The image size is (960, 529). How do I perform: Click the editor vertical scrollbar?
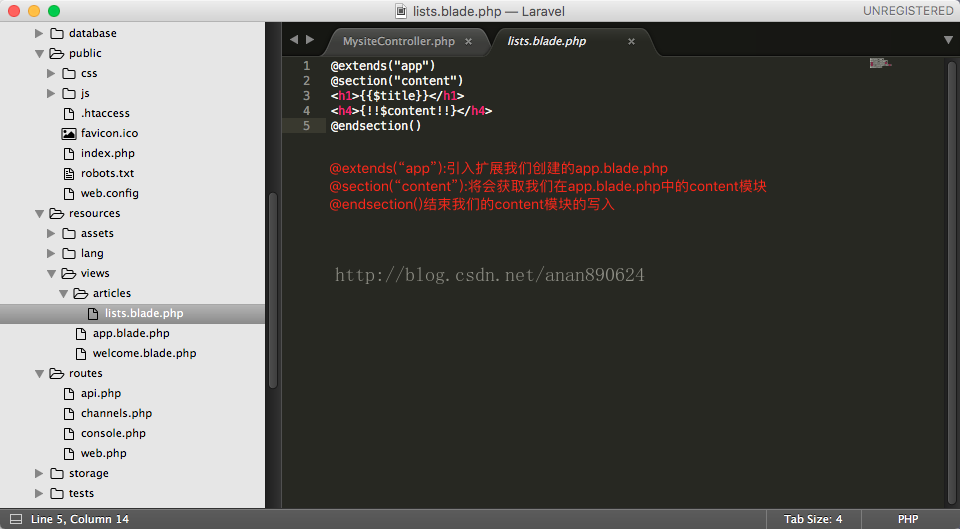pyautogui.click(x=951, y=282)
